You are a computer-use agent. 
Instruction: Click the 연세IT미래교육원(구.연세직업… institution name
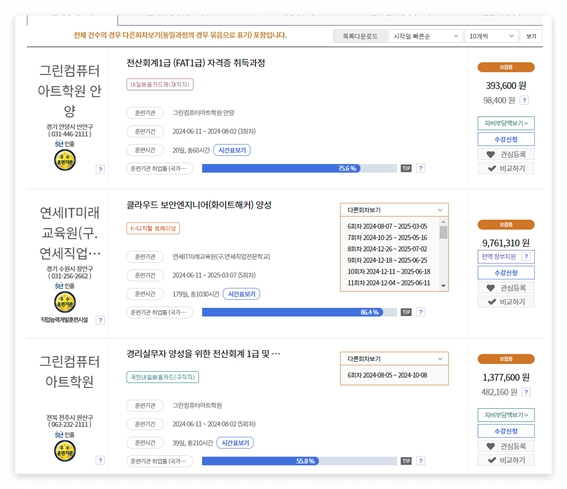click(x=70, y=233)
